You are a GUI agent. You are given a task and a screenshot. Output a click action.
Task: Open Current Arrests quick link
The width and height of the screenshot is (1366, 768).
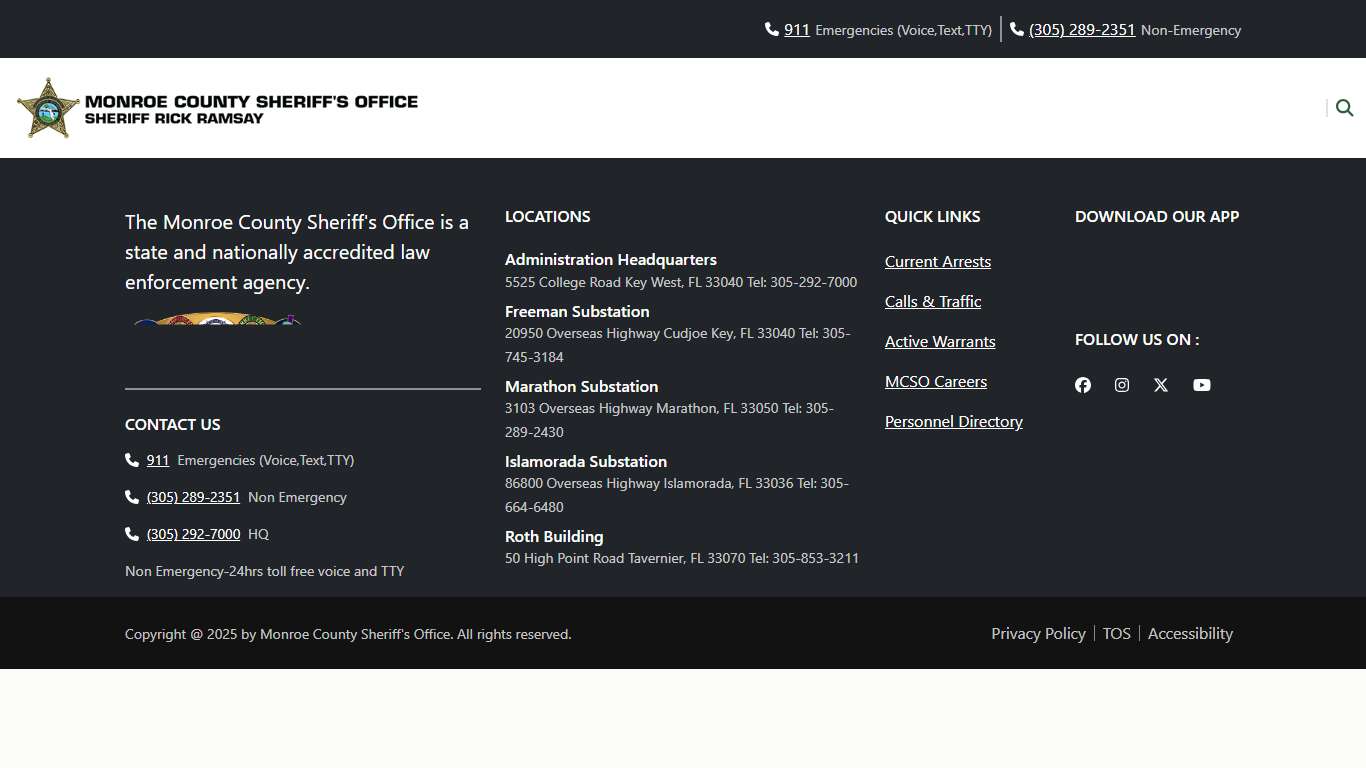click(937, 262)
